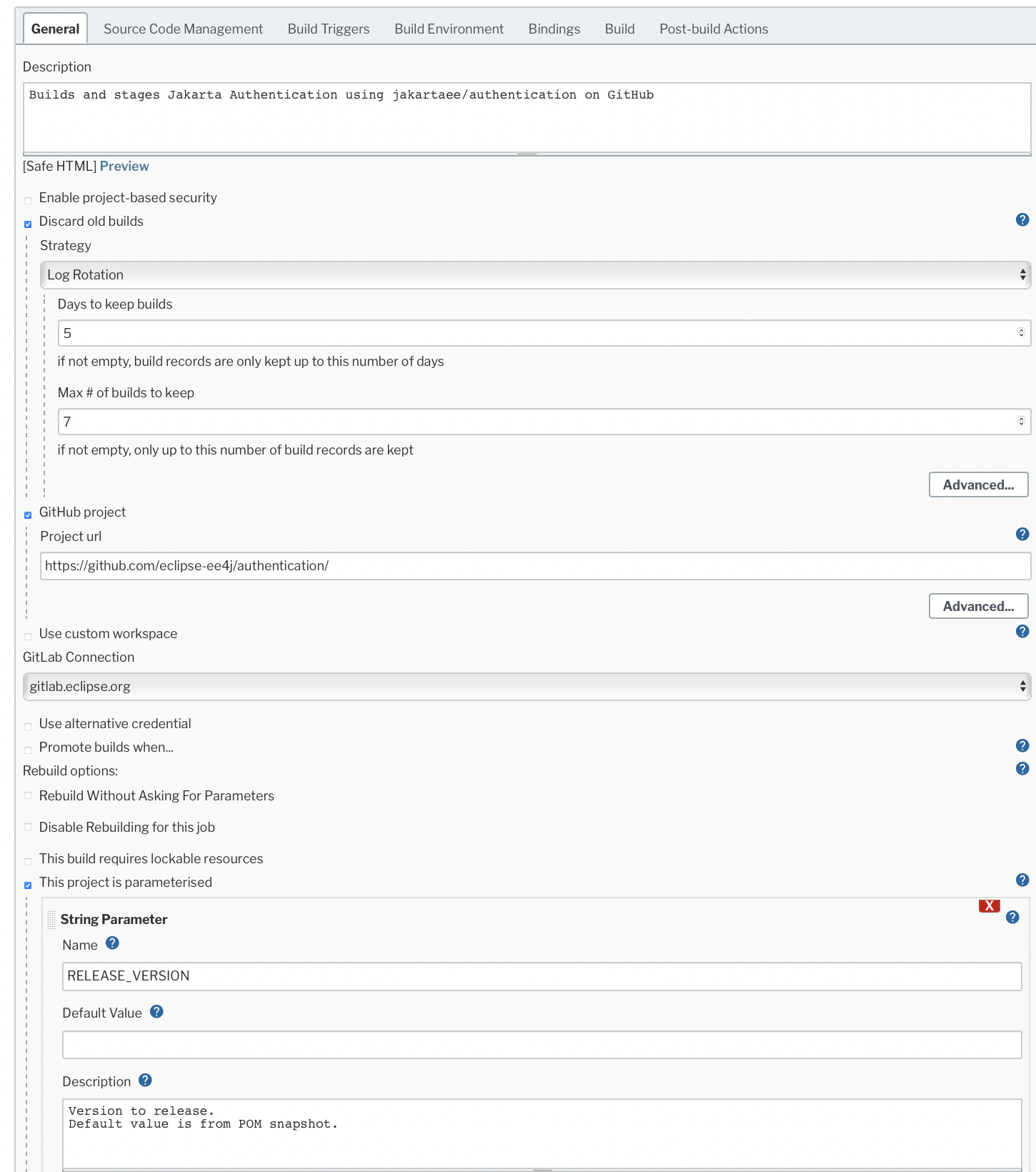
Task: Click help icon for Discard old builds
Action: 1022,220
